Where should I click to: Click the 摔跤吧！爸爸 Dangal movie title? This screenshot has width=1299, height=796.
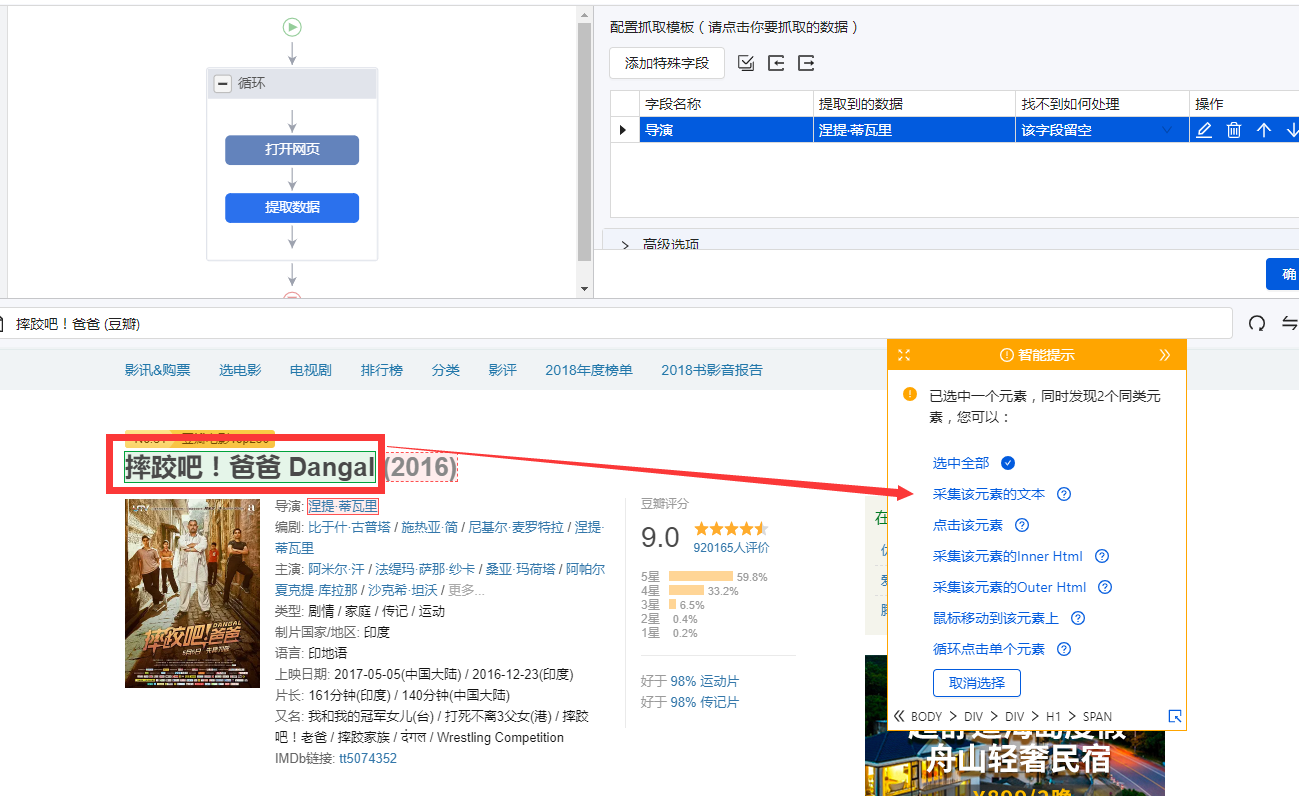click(250, 467)
